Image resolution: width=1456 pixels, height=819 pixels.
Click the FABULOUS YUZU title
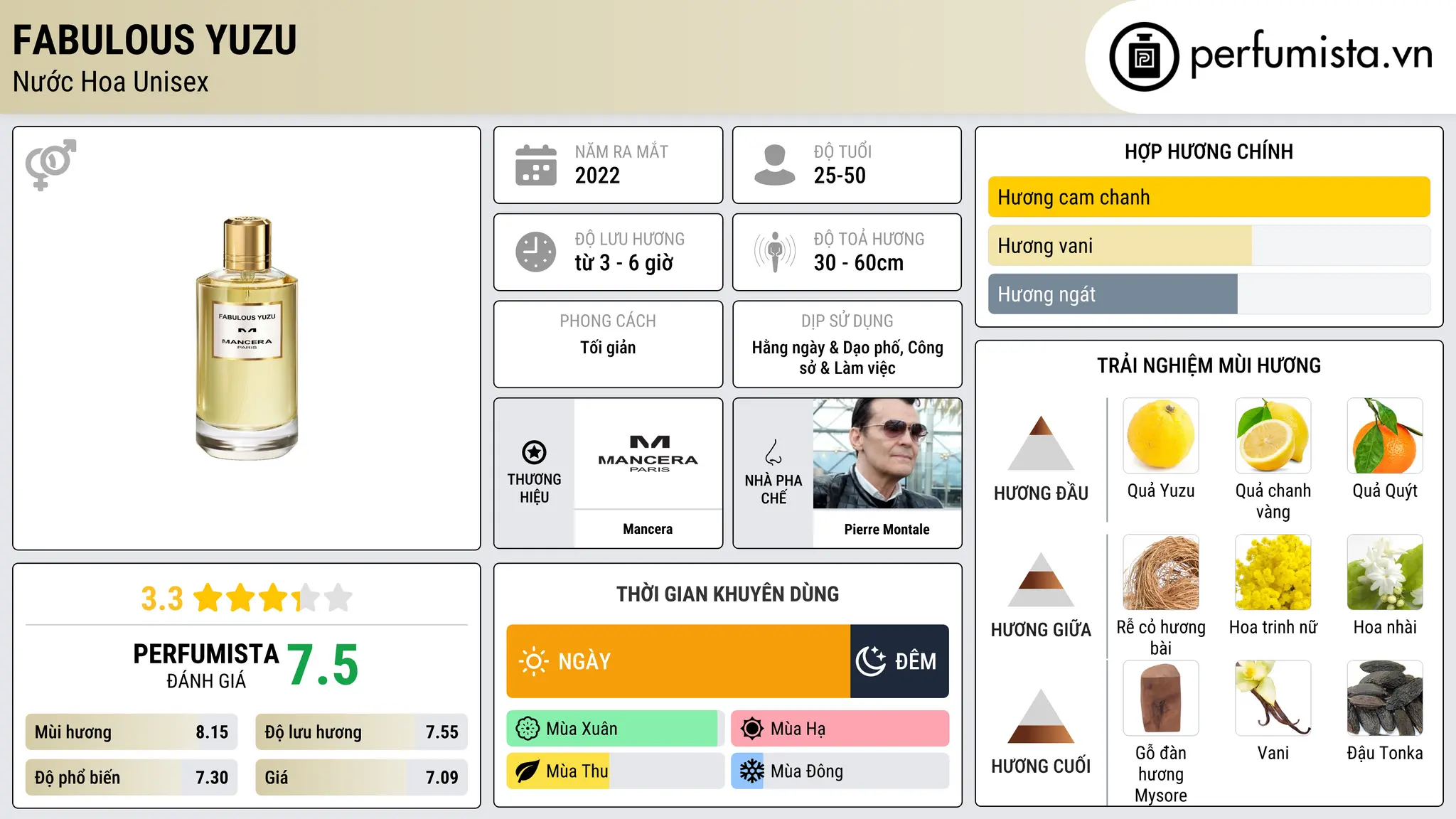point(154,40)
